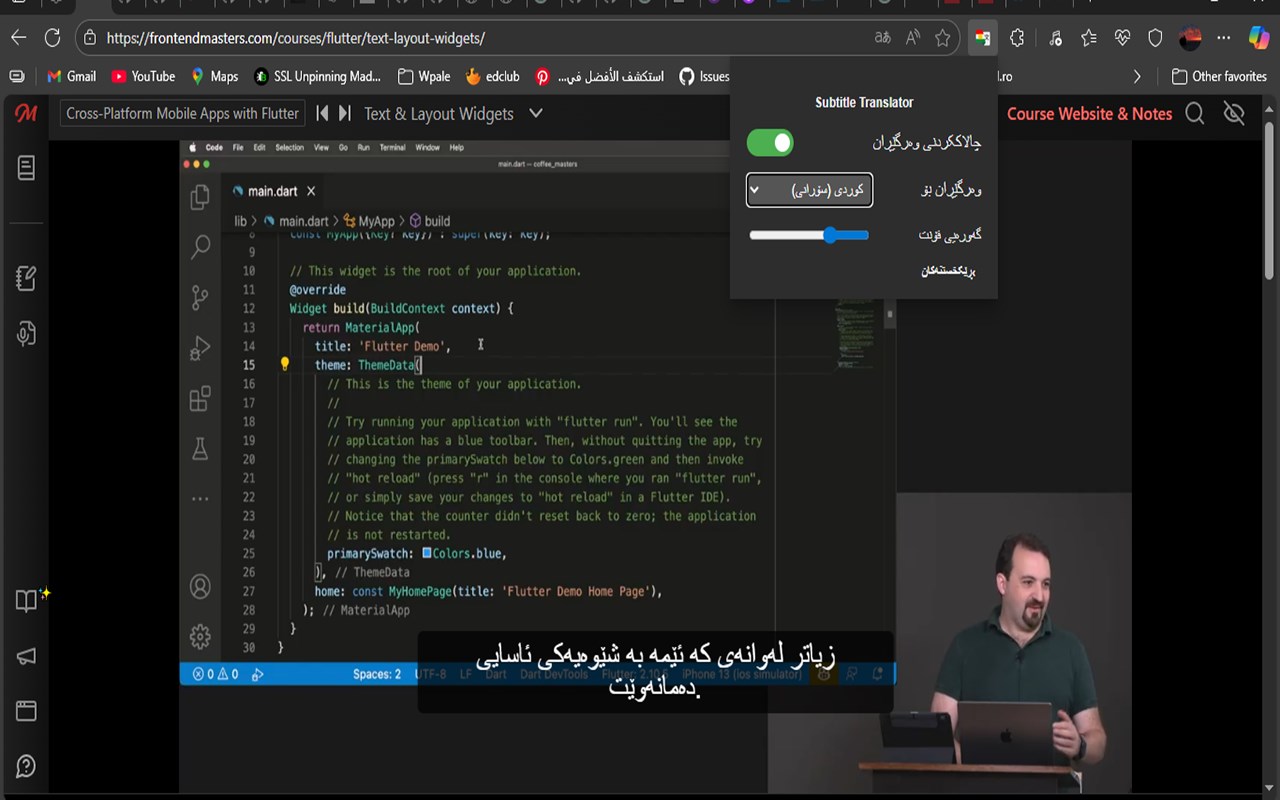Select the main.dart editor tab
The width and height of the screenshot is (1280, 800).
(272, 191)
